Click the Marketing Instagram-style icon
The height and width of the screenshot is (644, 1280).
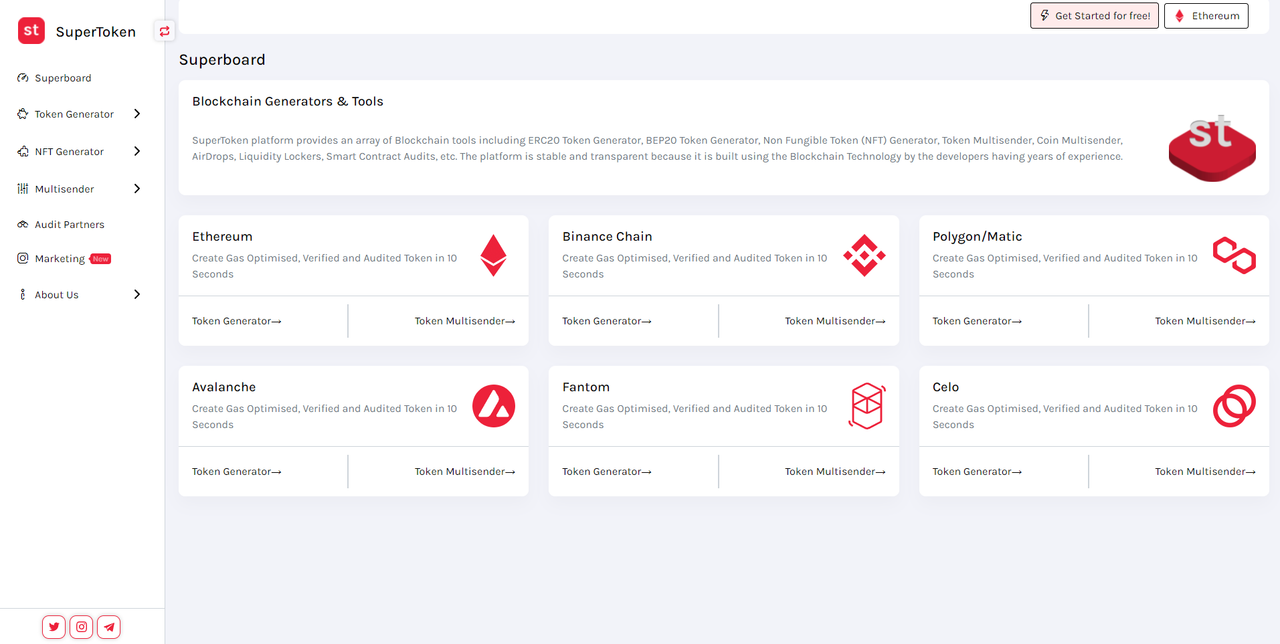[23, 258]
